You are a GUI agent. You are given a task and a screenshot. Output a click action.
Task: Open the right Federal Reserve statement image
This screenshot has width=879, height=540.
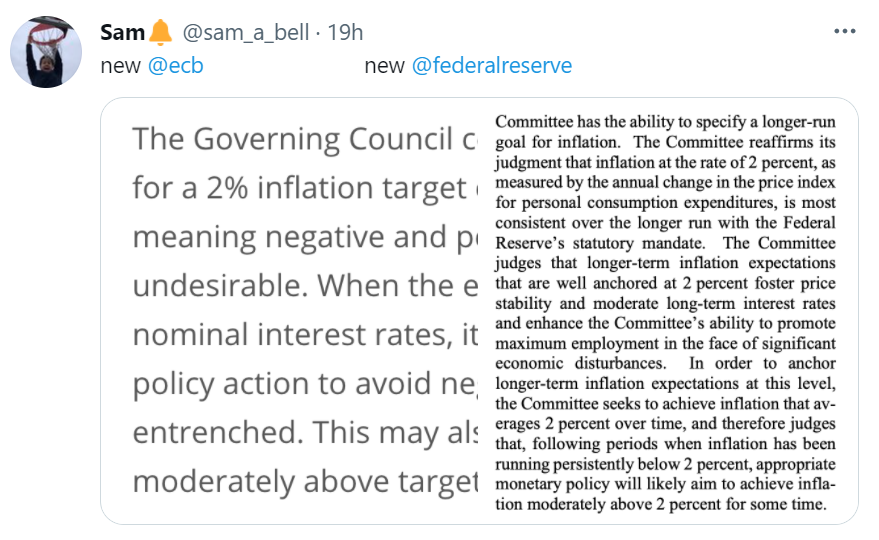coord(665,310)
